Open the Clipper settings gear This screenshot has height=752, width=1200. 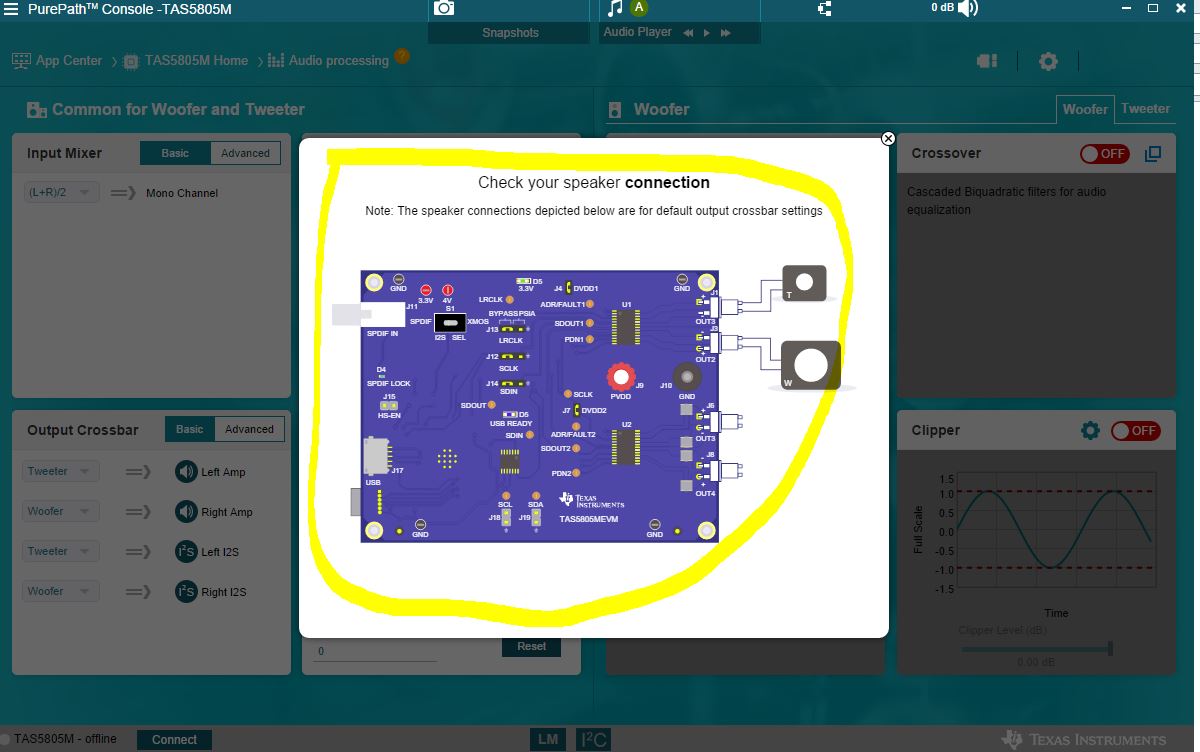(x=1090, y=430)
